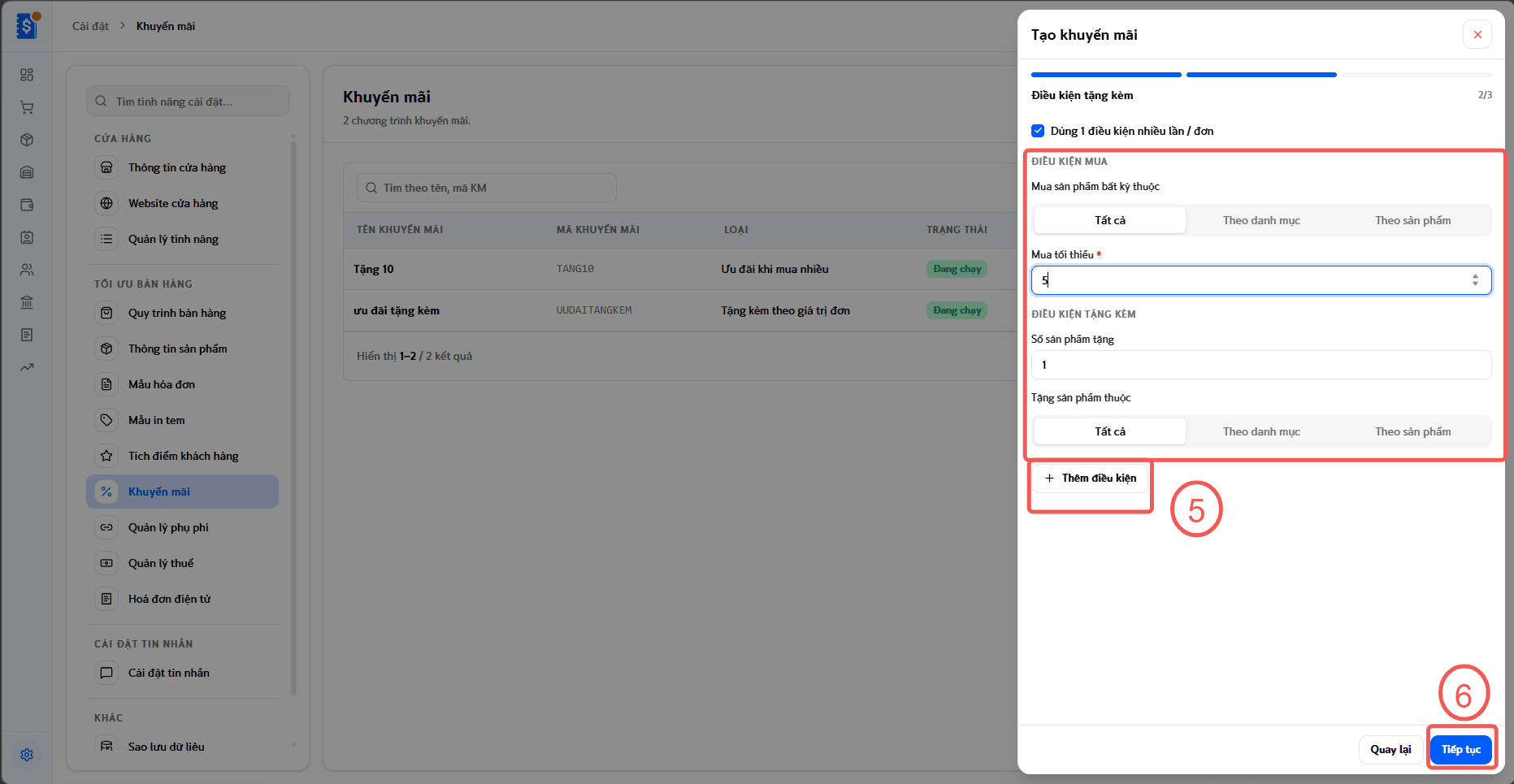Click Cài đặt breadcrumb link

click(90, 26)
